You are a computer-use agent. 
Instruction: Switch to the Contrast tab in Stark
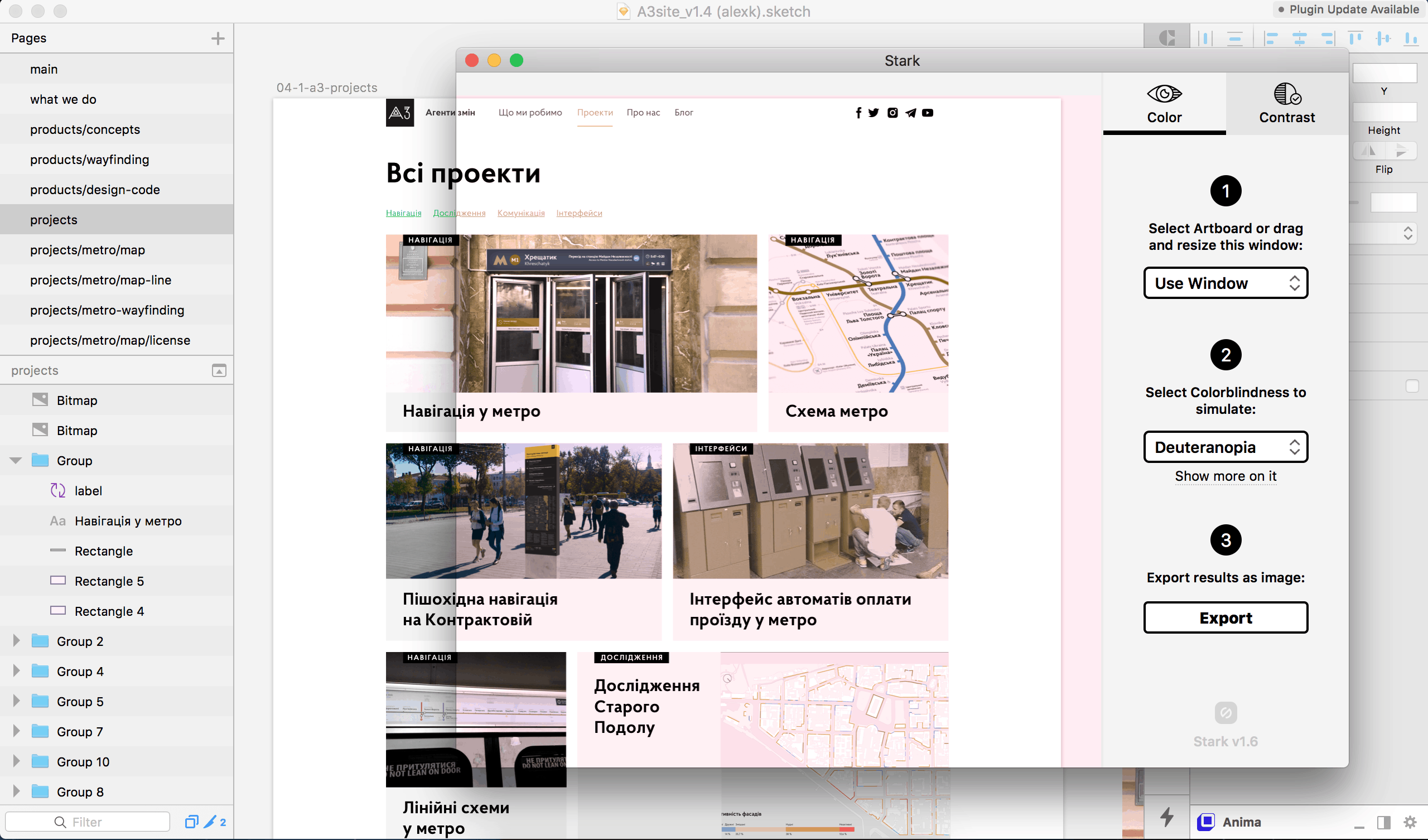coord(1286,103)
